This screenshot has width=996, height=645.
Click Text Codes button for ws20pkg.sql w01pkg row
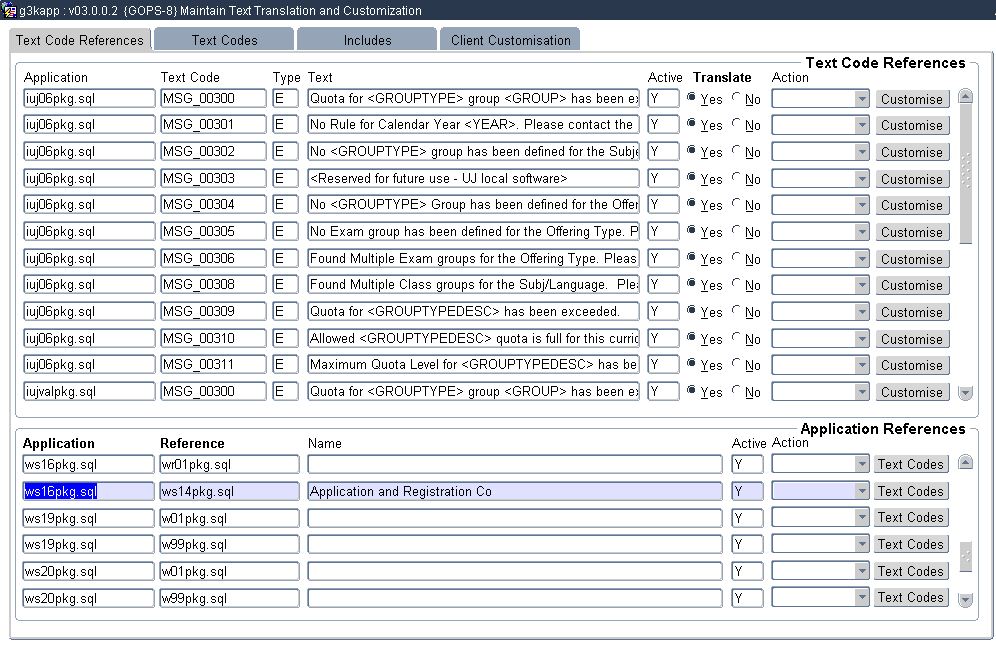click(911, 570)
